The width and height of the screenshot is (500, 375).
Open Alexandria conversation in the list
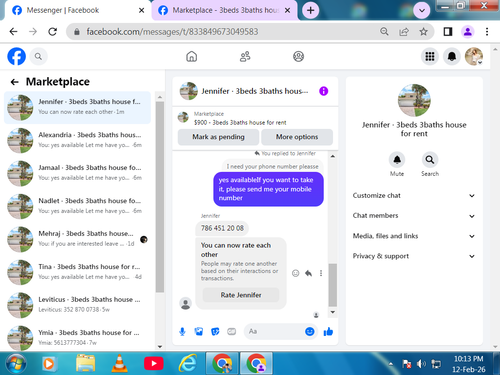click(x=77, y=140)
